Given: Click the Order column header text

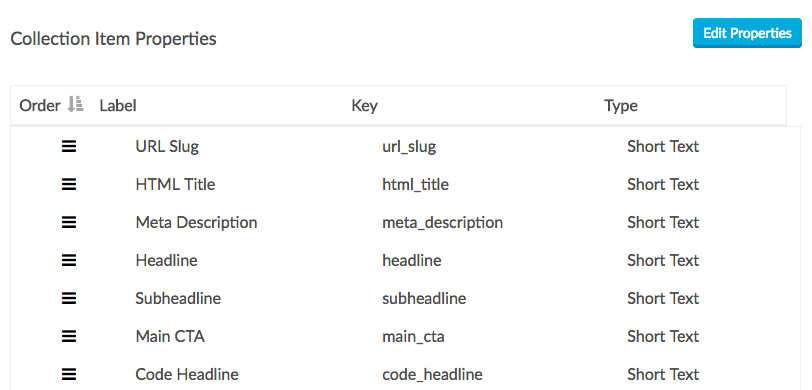Looking at the screenshot, I should [x=40, y=106].
